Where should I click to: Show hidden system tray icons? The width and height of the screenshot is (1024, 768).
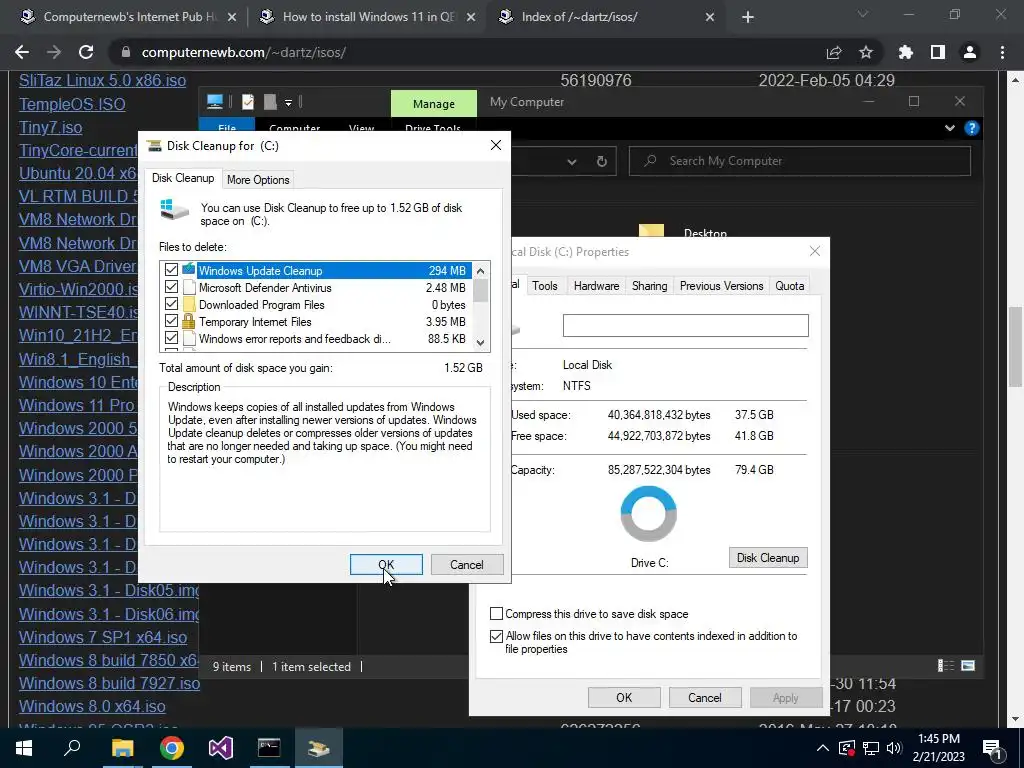(823, 748)
